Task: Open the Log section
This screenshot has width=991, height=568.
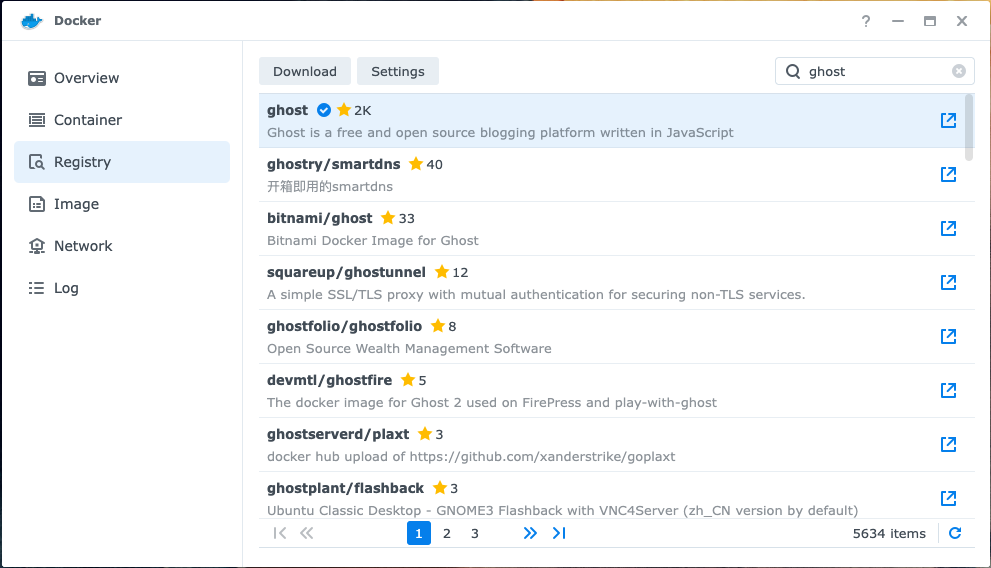Action: click(122, 288)
